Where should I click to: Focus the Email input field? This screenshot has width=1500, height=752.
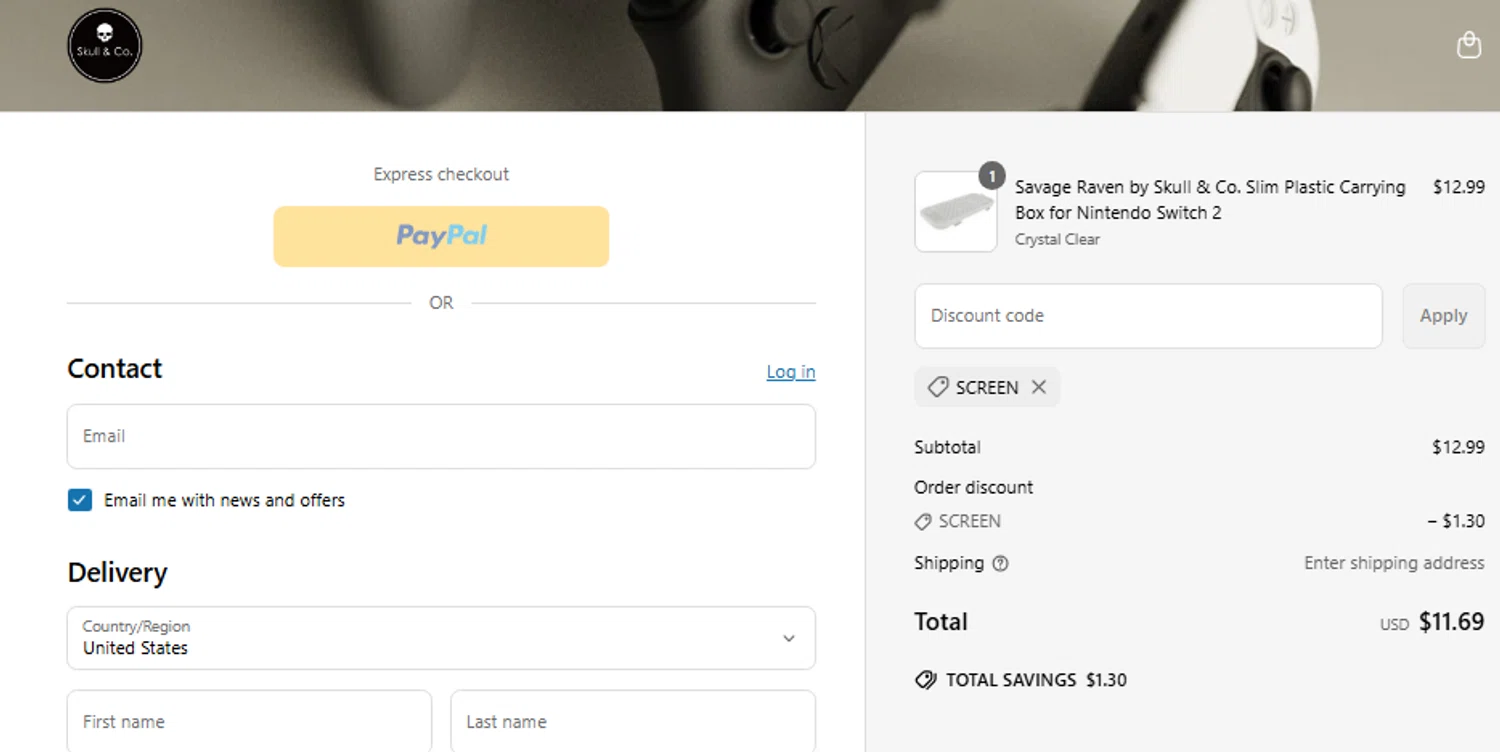(441, 436)
